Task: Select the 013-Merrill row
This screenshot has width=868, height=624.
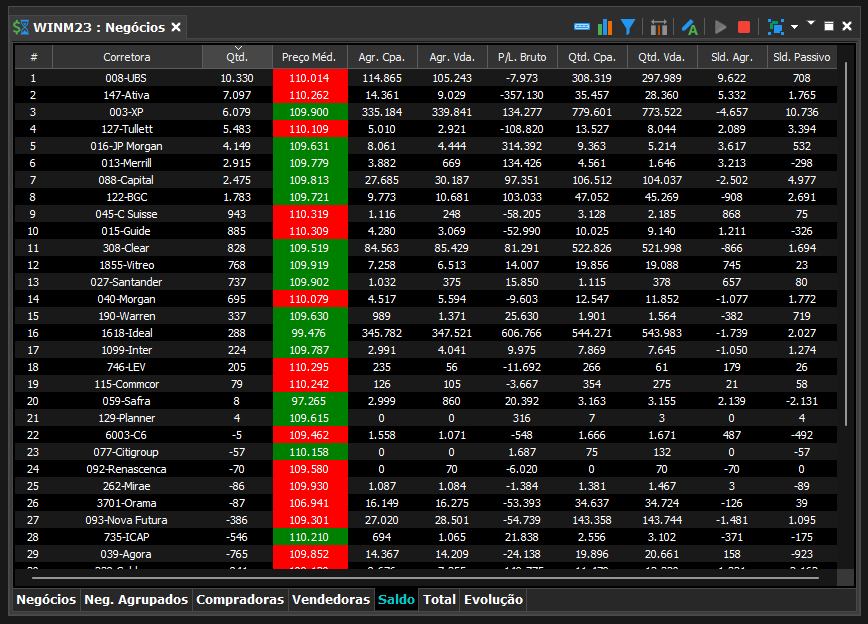Action: tap(426, 163)
